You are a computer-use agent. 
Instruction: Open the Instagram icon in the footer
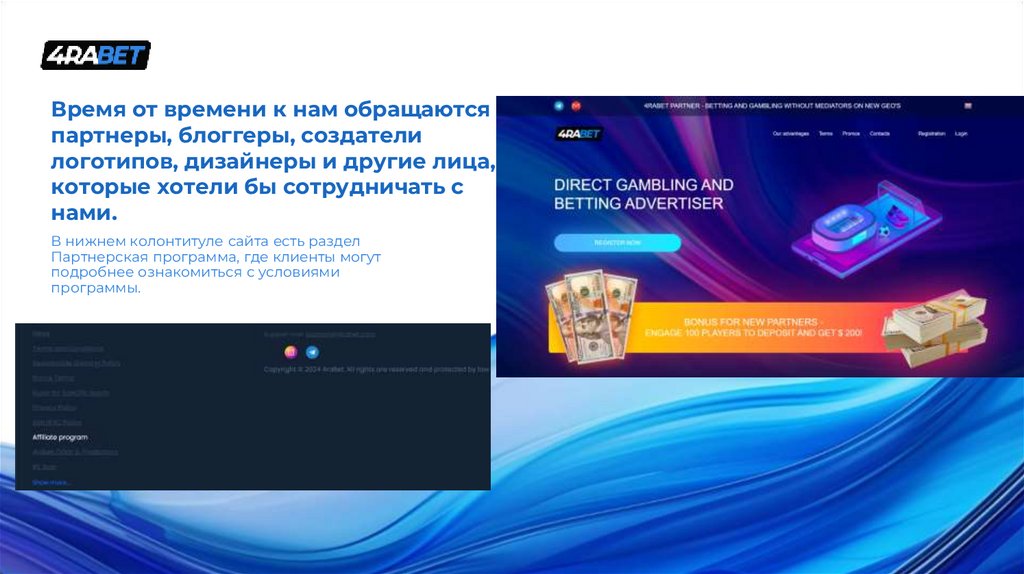tap(291, 352)
